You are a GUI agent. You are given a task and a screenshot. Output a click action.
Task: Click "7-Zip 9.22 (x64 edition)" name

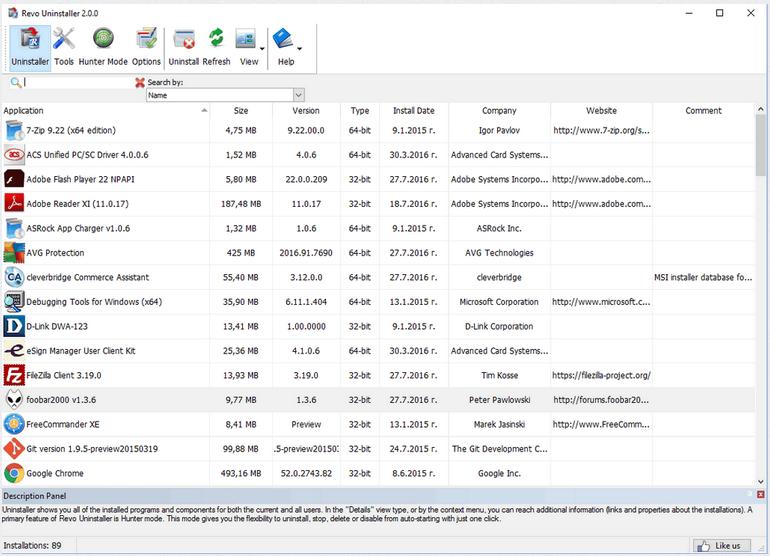pyautogui.click(x=71, y=130)
